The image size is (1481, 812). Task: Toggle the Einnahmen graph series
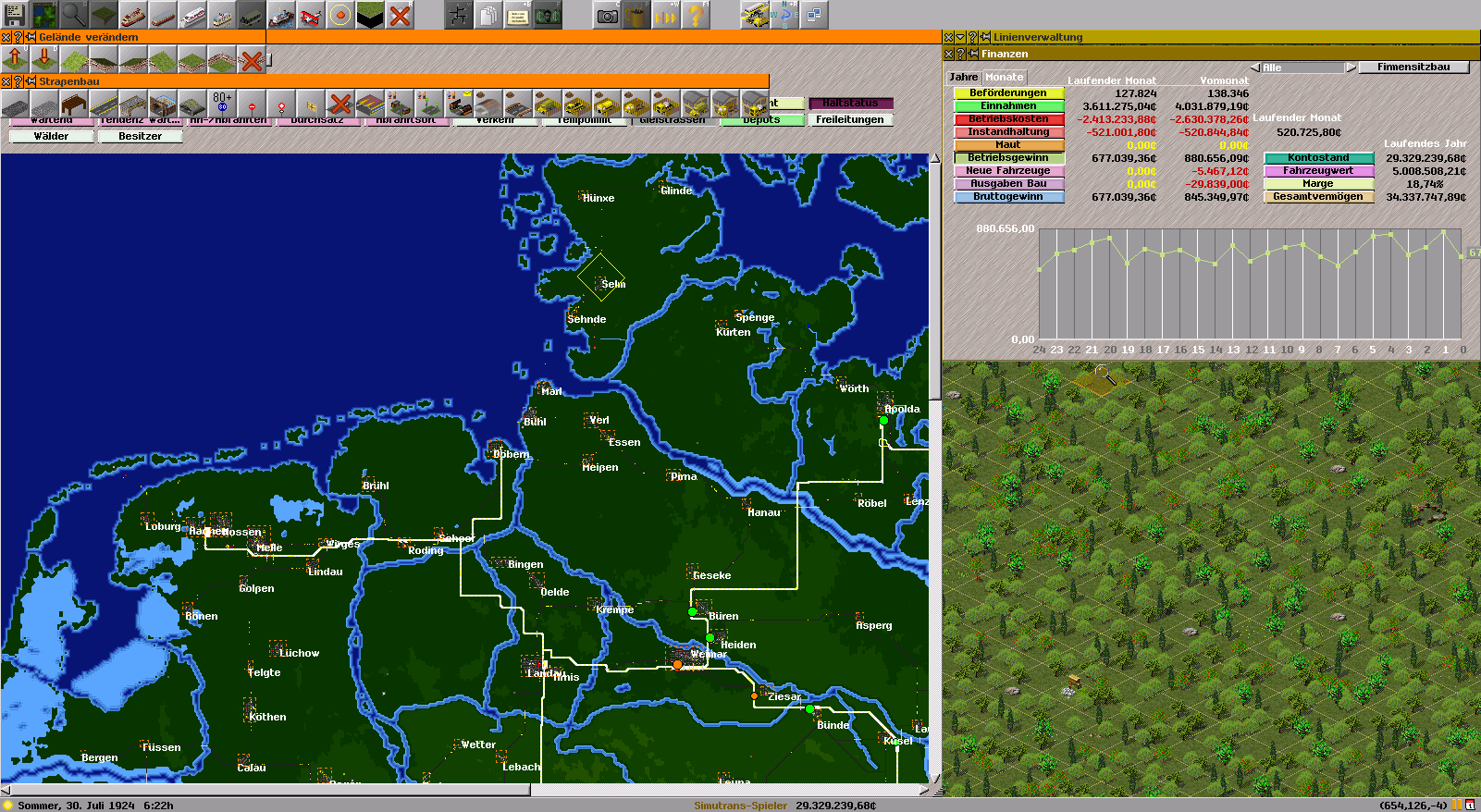1008,106
